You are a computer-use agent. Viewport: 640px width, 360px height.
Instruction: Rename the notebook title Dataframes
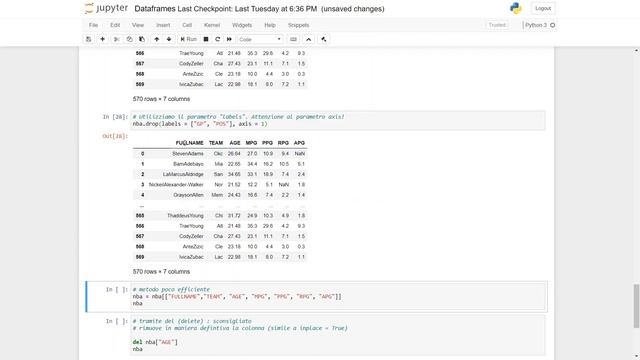click(155, 9)
